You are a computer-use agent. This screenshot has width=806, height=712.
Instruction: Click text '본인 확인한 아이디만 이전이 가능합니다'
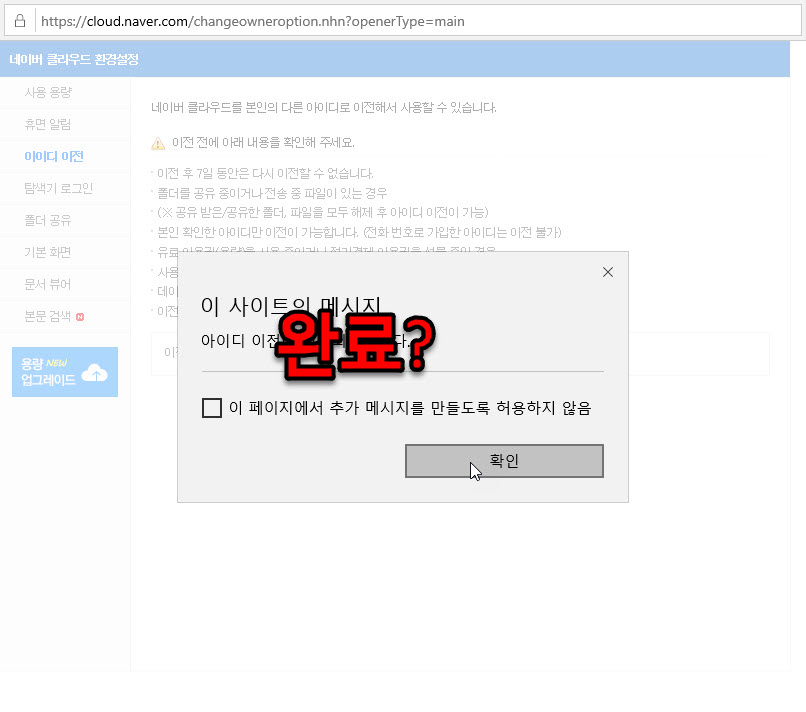(257, 232)
